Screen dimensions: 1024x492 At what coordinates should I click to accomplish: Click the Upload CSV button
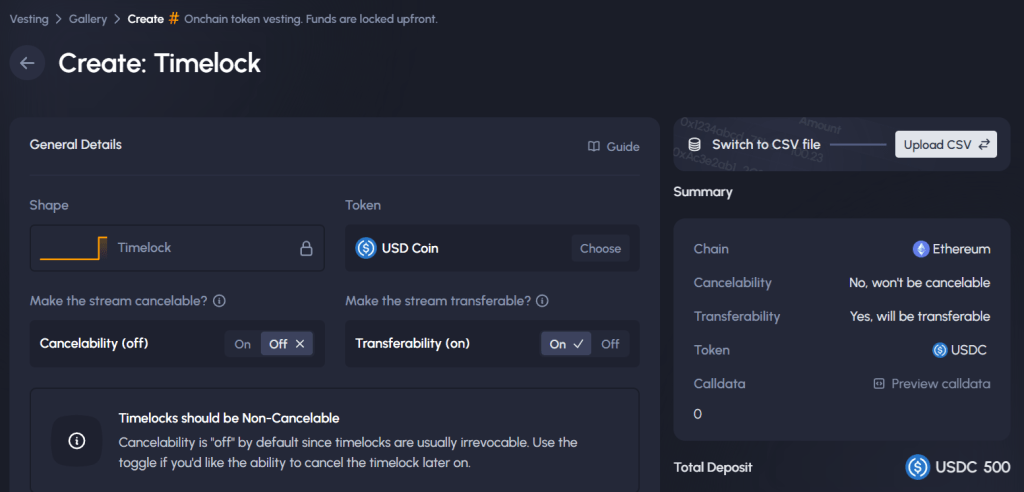pos(945,144)
